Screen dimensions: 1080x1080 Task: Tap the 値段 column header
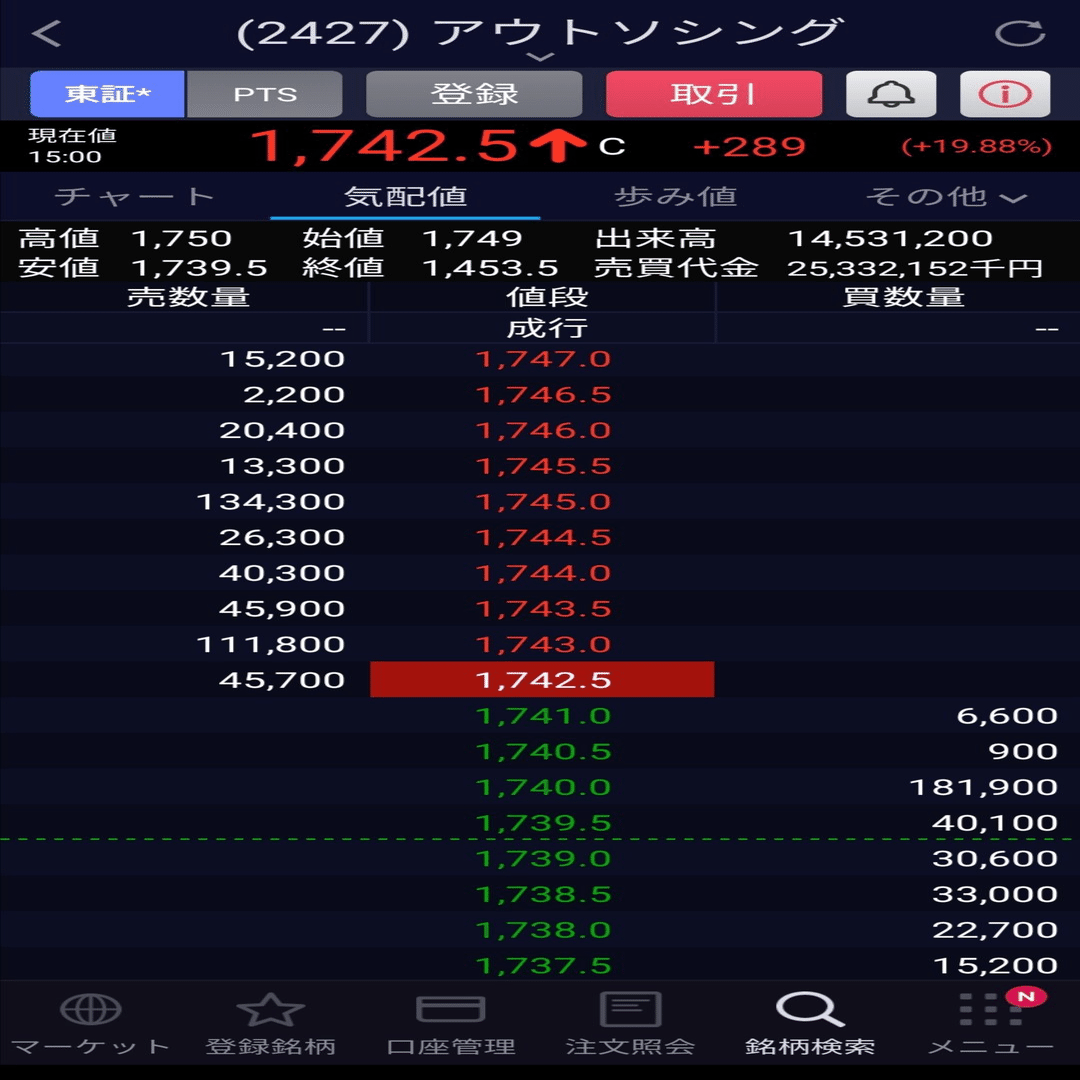(x=547, y=297)
